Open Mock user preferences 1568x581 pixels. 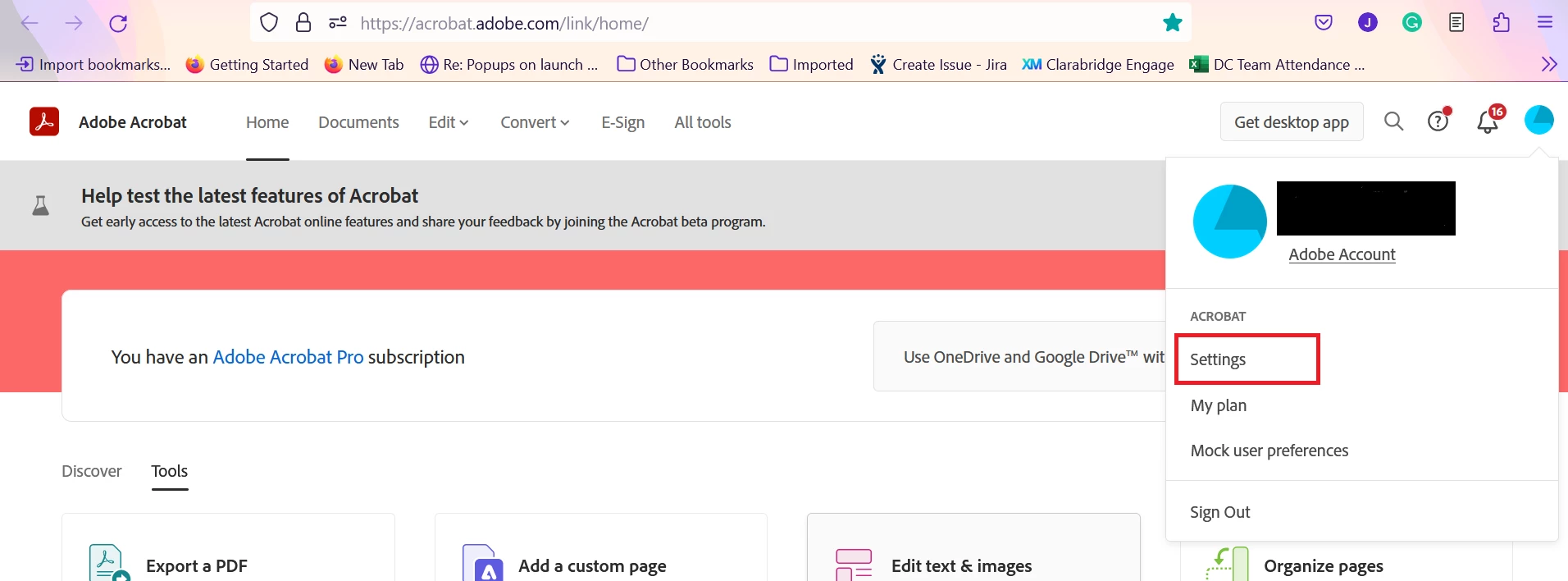pos(1269,451)
